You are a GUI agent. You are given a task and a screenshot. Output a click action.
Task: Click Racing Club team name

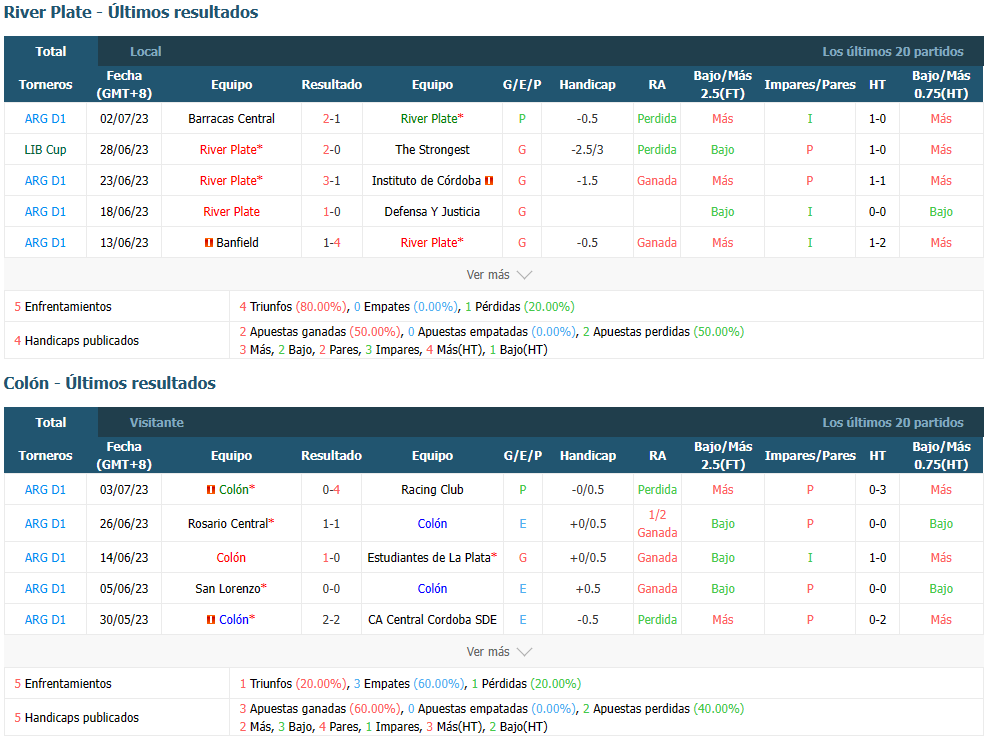(x=432, y=490)
